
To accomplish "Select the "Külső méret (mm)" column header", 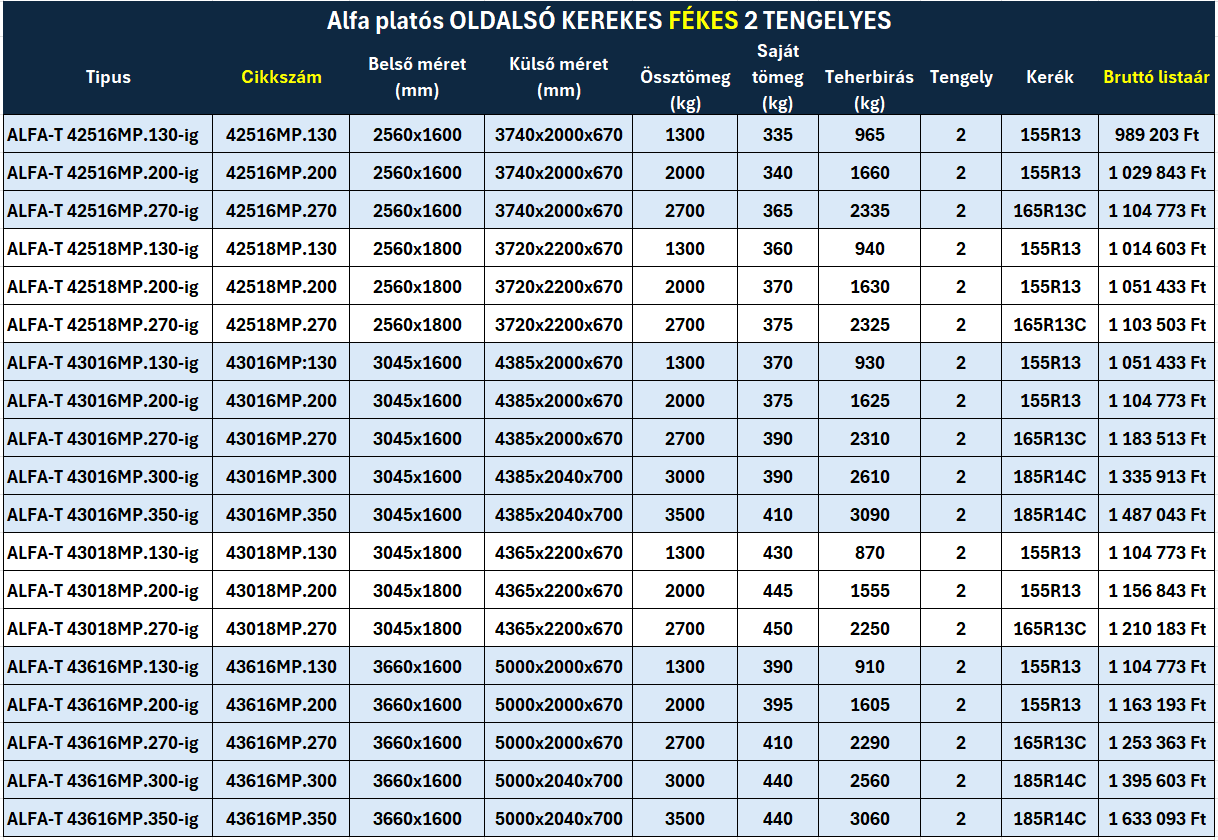I will pos(558,77).
